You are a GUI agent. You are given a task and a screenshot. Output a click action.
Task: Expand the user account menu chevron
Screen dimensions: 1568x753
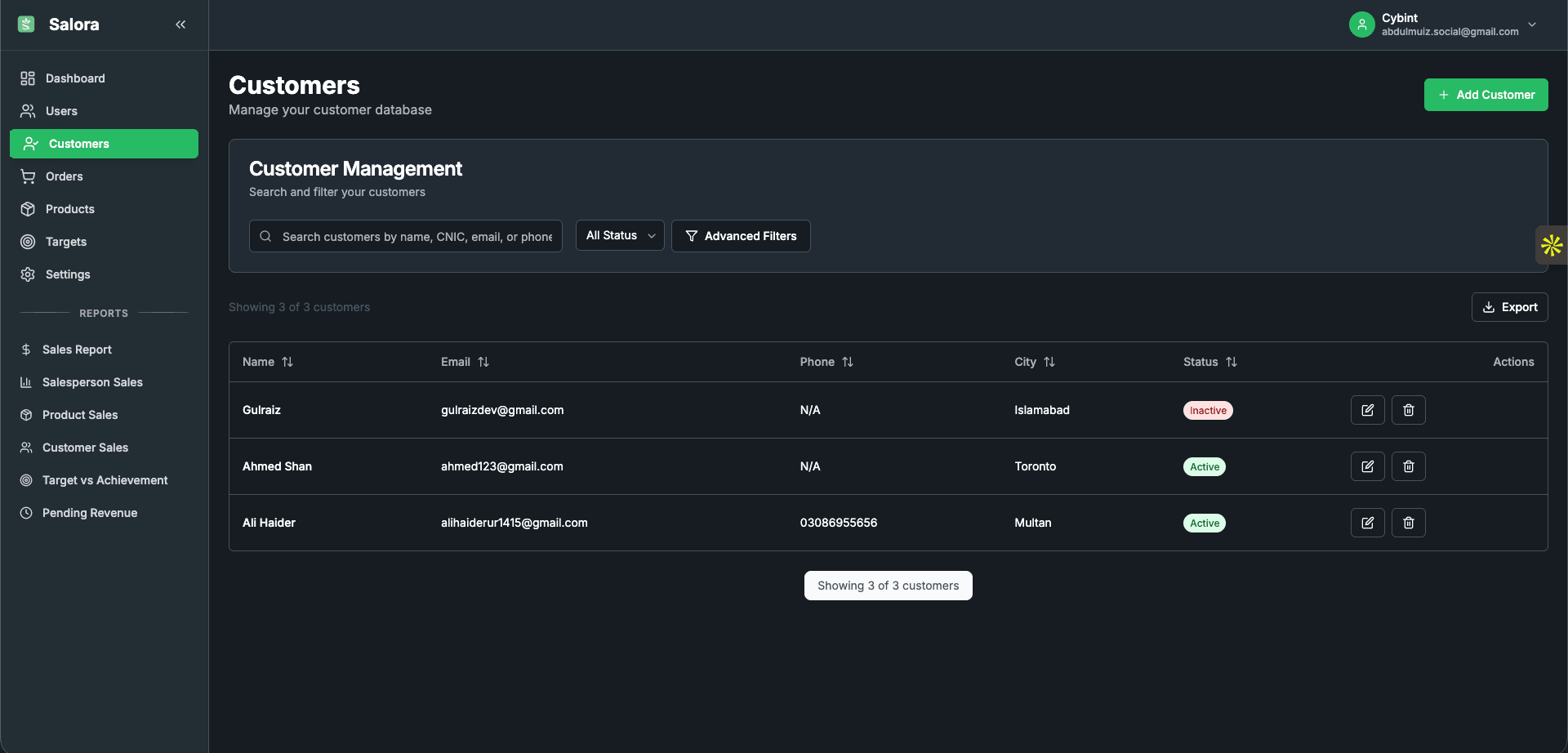[x=1533, y=25]
